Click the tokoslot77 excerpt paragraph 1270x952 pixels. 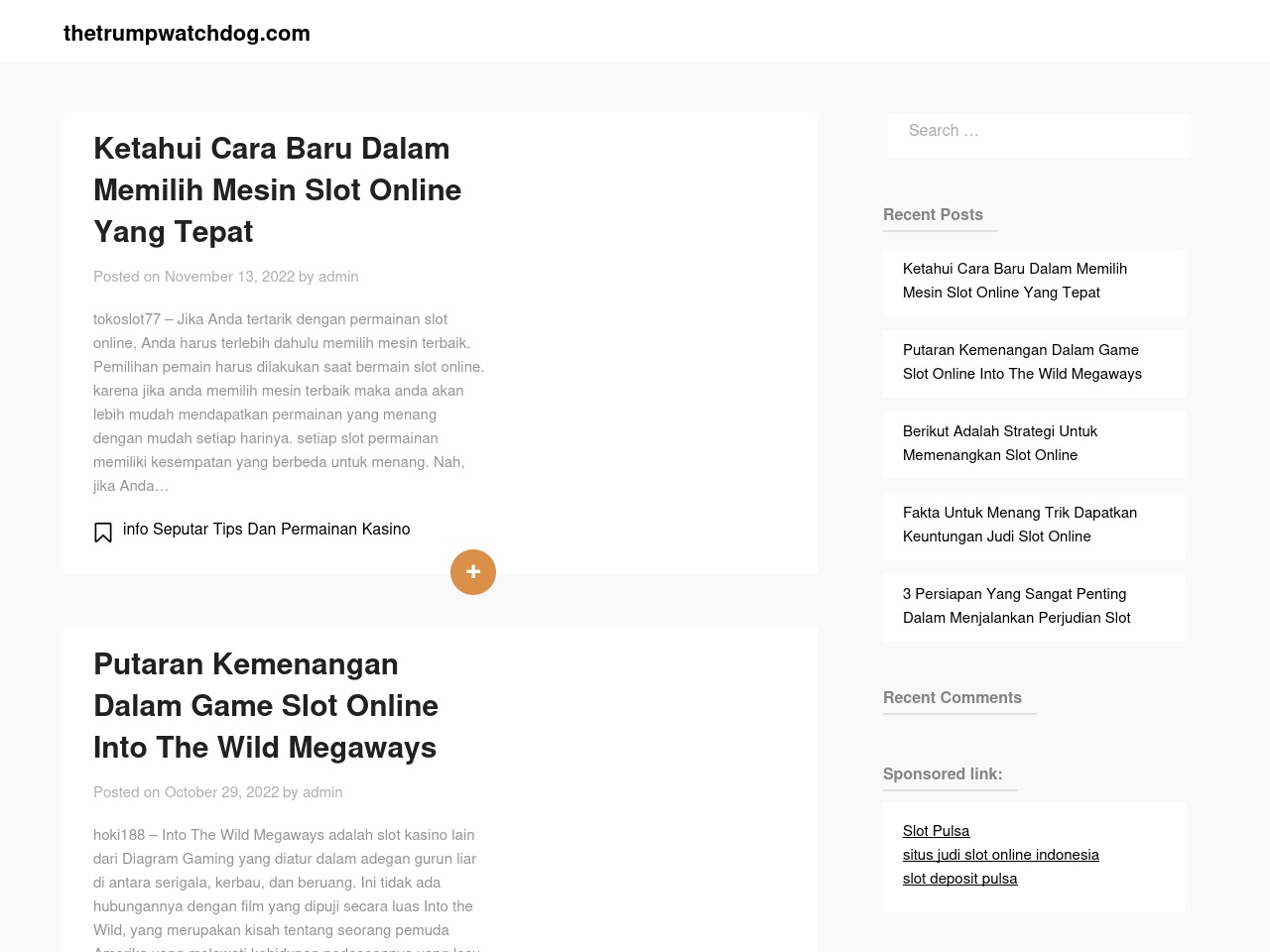pos(289,403)
